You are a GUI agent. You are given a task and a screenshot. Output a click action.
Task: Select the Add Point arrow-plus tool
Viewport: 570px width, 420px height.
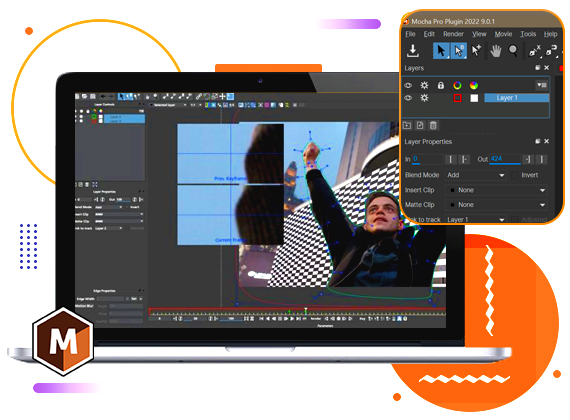point(476,51)
